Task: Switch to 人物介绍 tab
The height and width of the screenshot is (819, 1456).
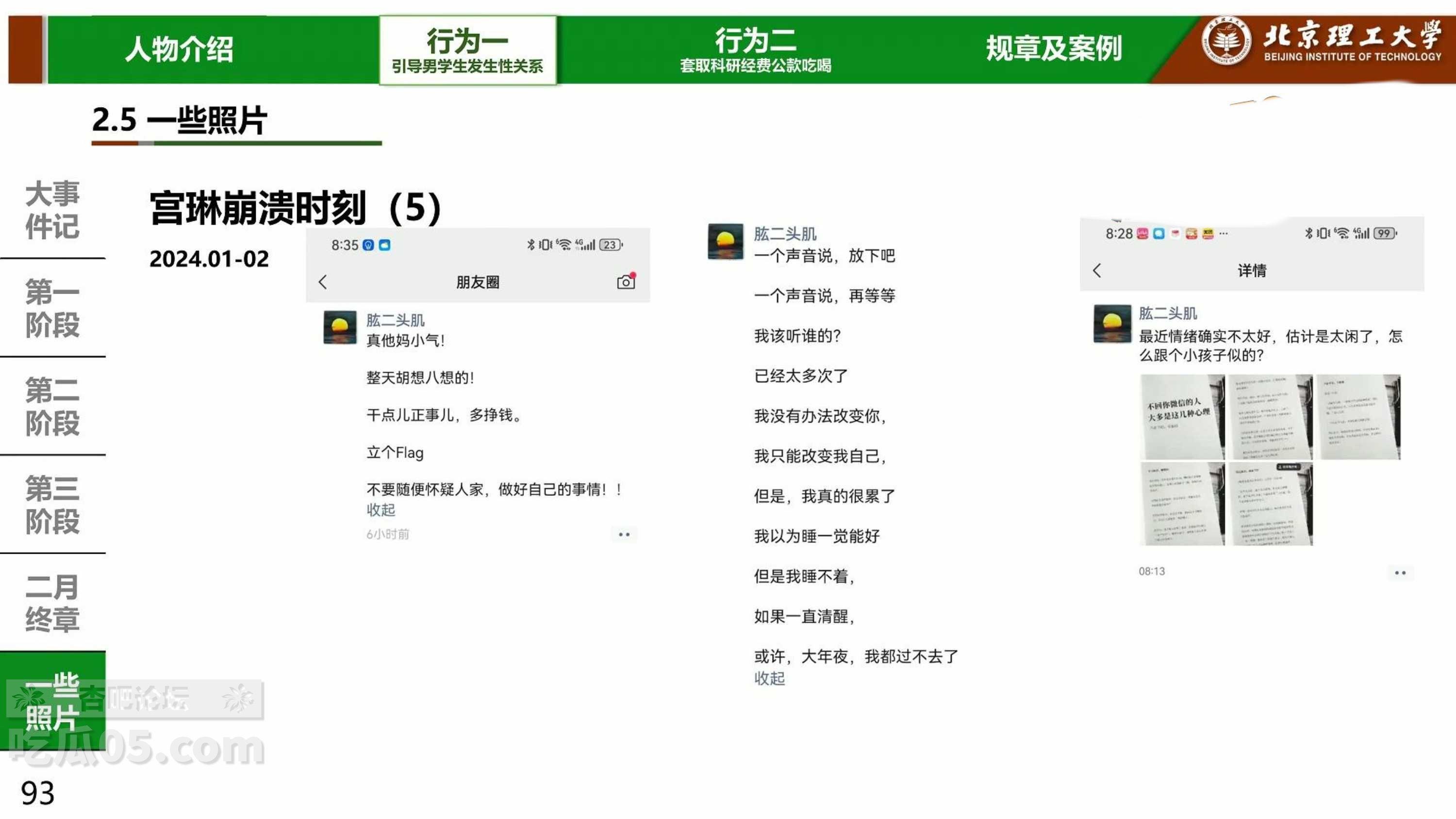Action: click(x=179, y=49)
